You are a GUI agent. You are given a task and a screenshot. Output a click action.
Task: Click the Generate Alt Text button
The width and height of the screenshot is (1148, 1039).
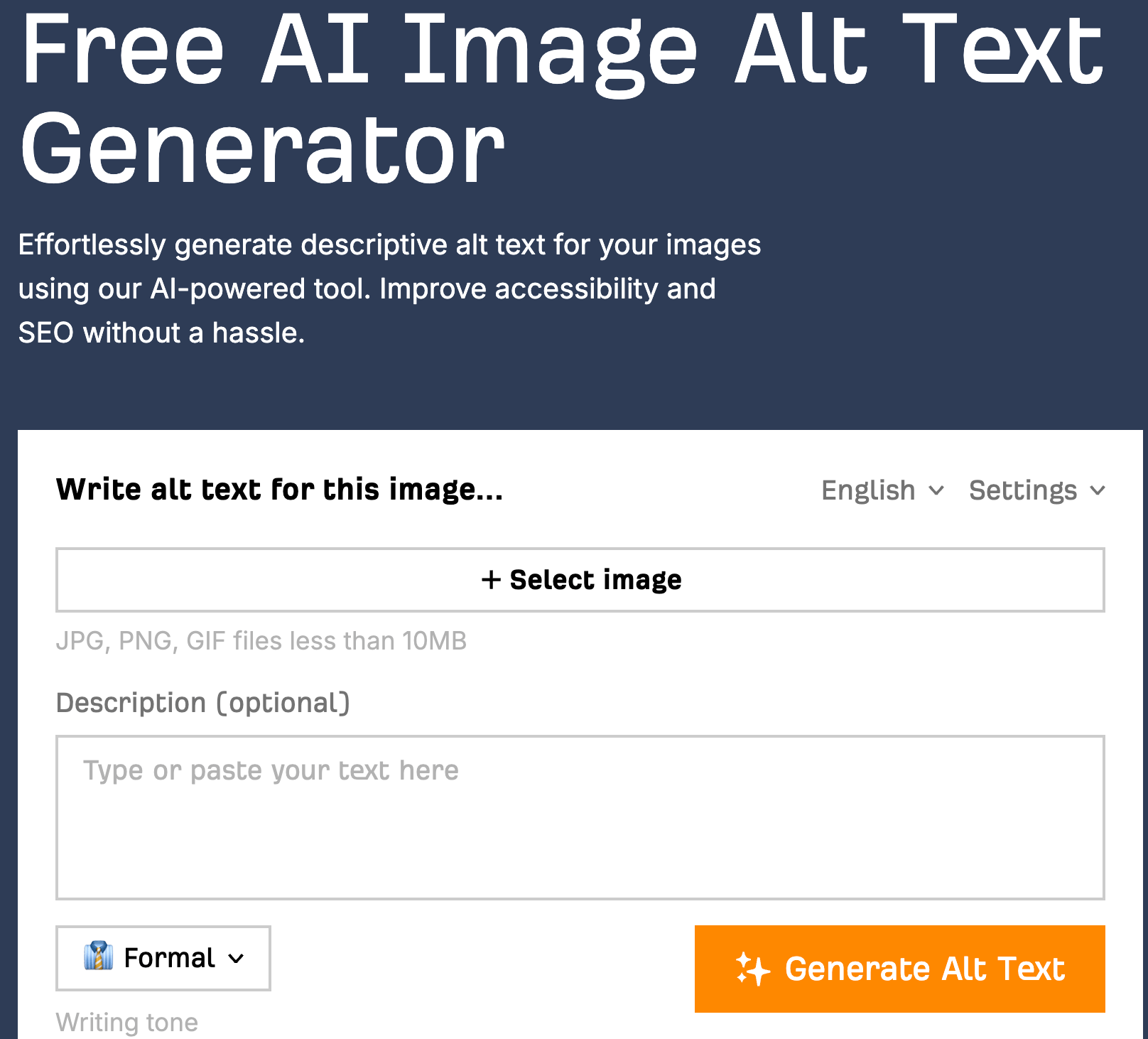coord(899,969)
